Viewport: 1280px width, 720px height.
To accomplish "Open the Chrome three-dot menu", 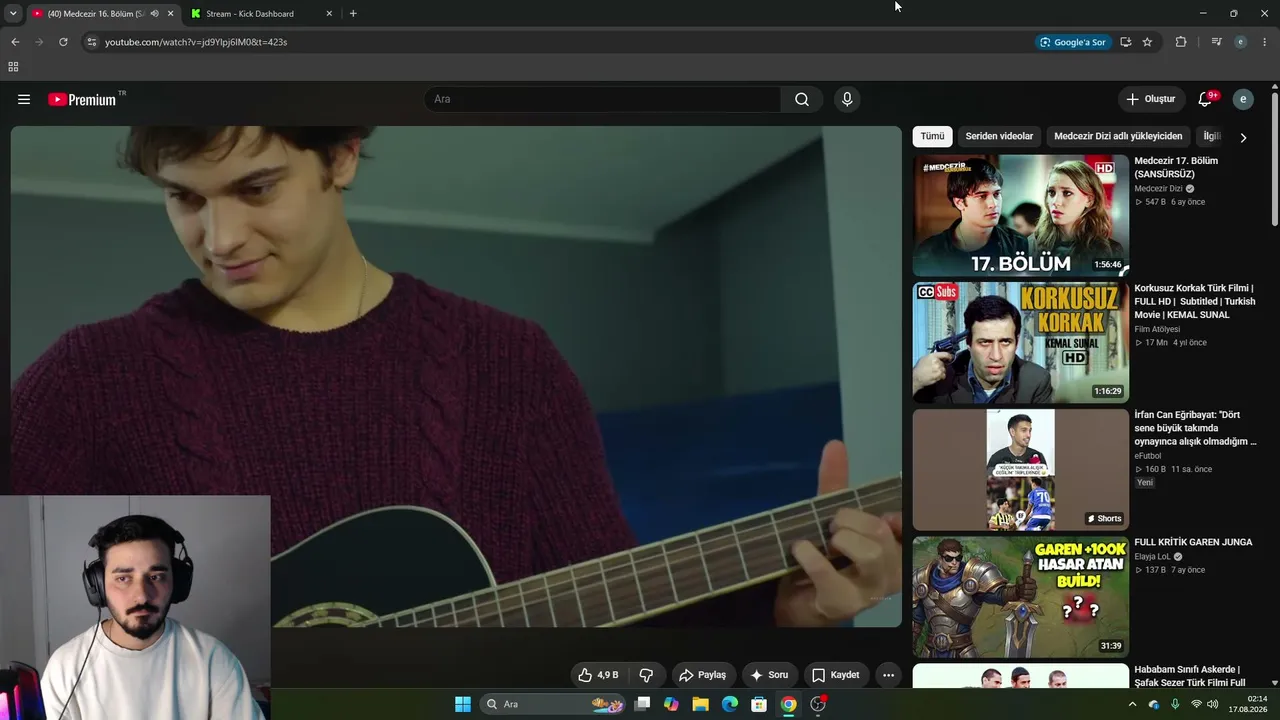I will (1265, 42).
